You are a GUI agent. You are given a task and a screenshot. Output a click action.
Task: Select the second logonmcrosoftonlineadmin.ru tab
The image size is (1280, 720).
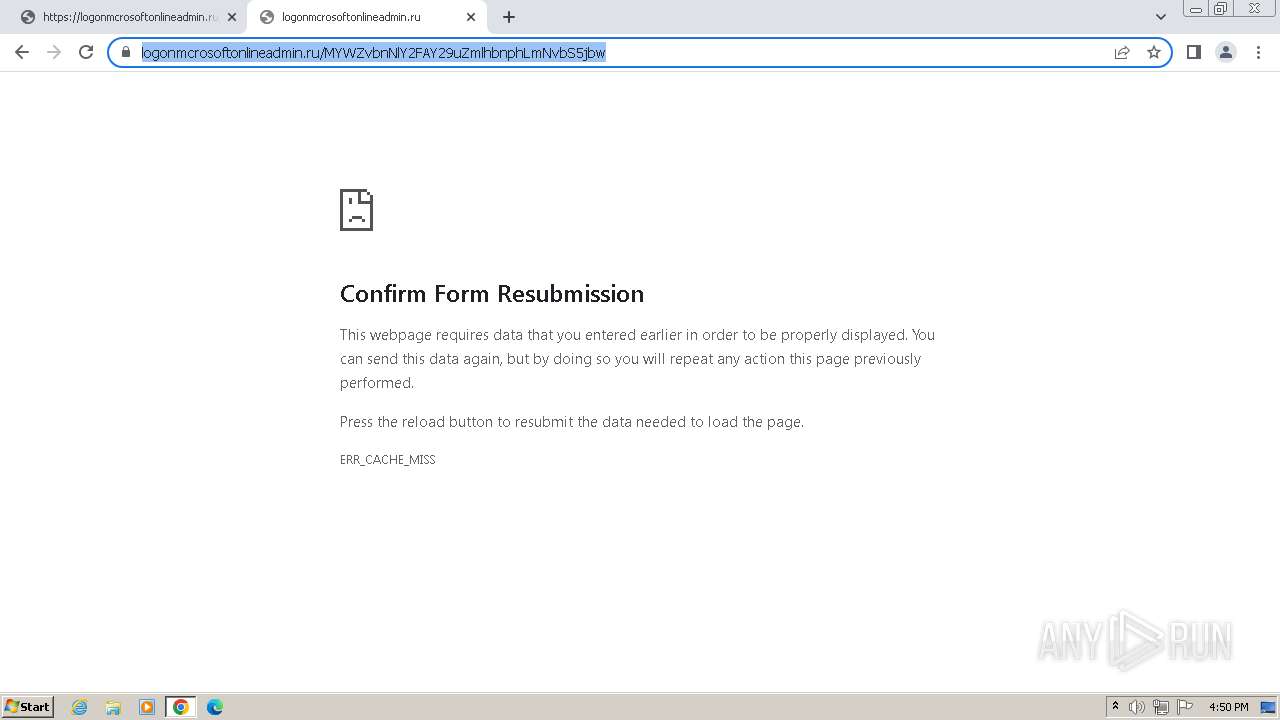tap(366, 17)
